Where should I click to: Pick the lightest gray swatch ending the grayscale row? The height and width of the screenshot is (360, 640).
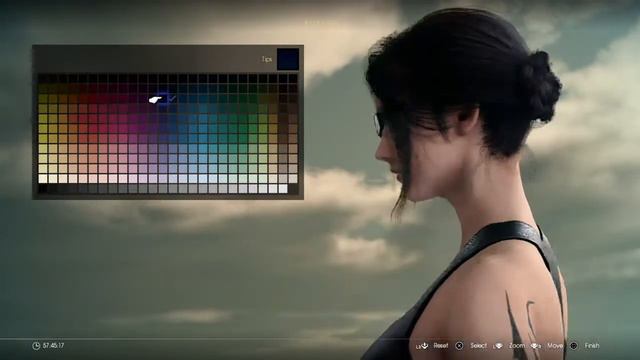pos(283,189)
